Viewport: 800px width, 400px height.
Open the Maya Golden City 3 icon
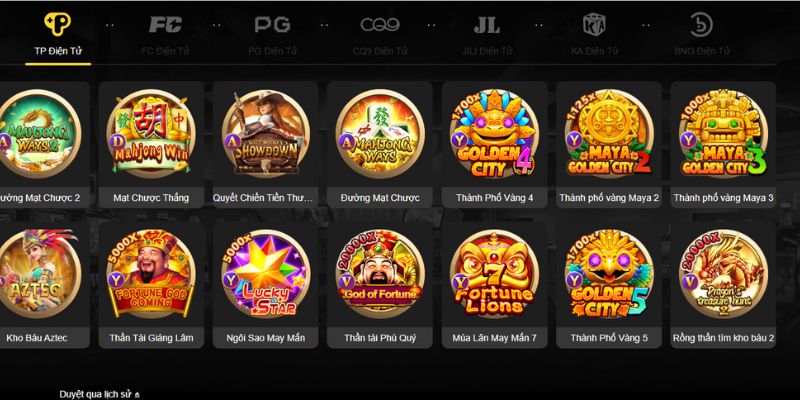(723, 134)
